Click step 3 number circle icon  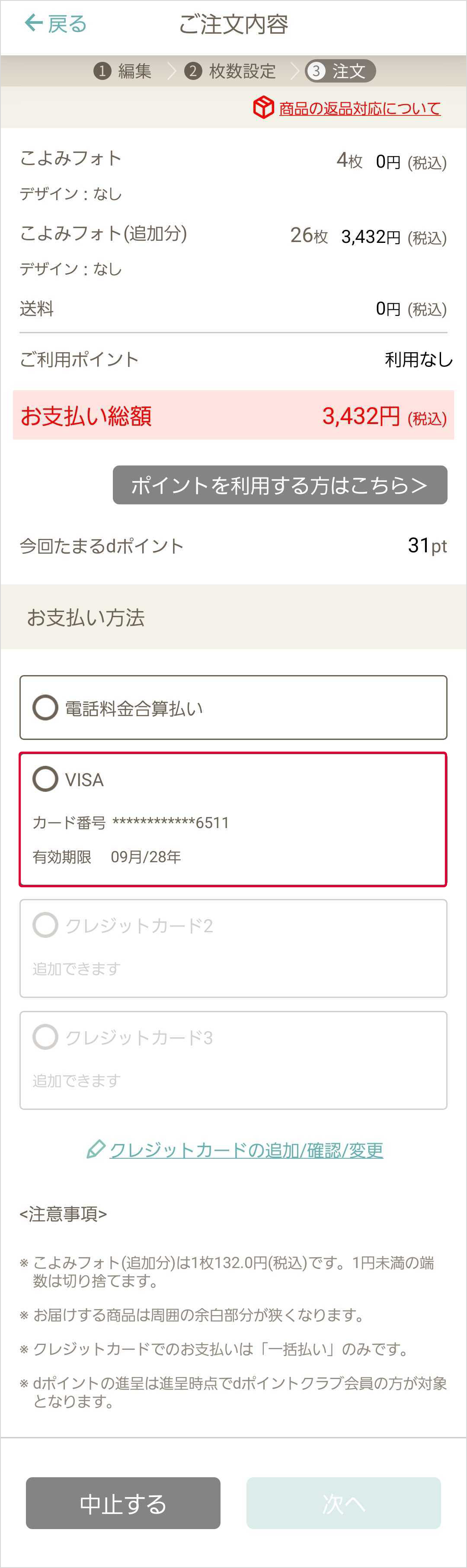315,71
